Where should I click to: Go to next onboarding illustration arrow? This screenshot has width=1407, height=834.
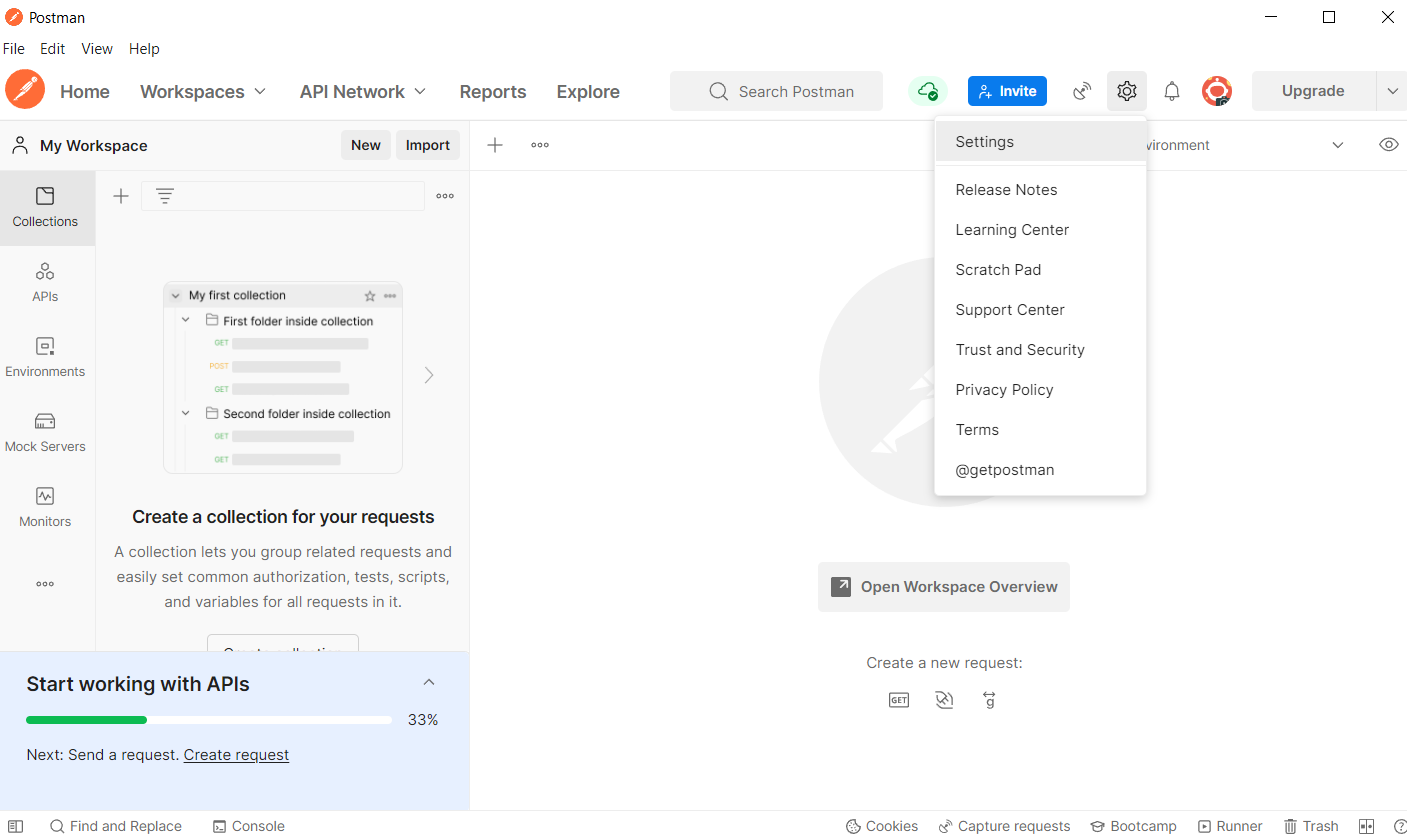[429, 375]
